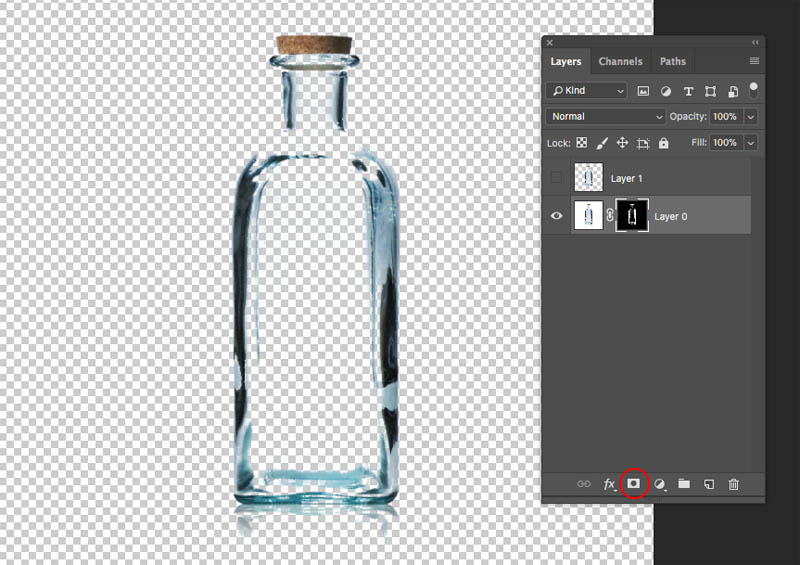The height and width of the screenshot is (565, 800).
Task: Delete layer with the trash icon
Action: pyautogui.click(x=734, y=484)
